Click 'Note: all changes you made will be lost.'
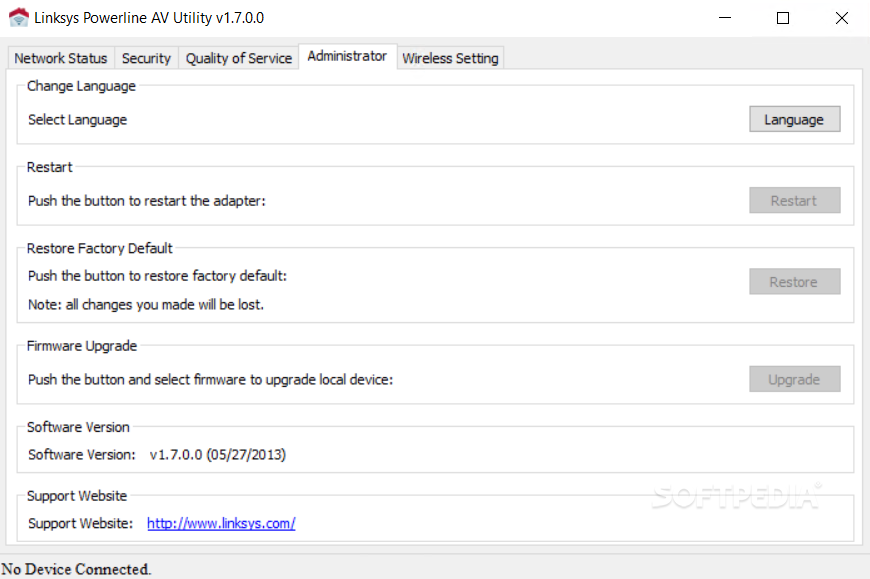Image resolution: width=870 pixels, height=579 pixels. [x=146, y=304]
